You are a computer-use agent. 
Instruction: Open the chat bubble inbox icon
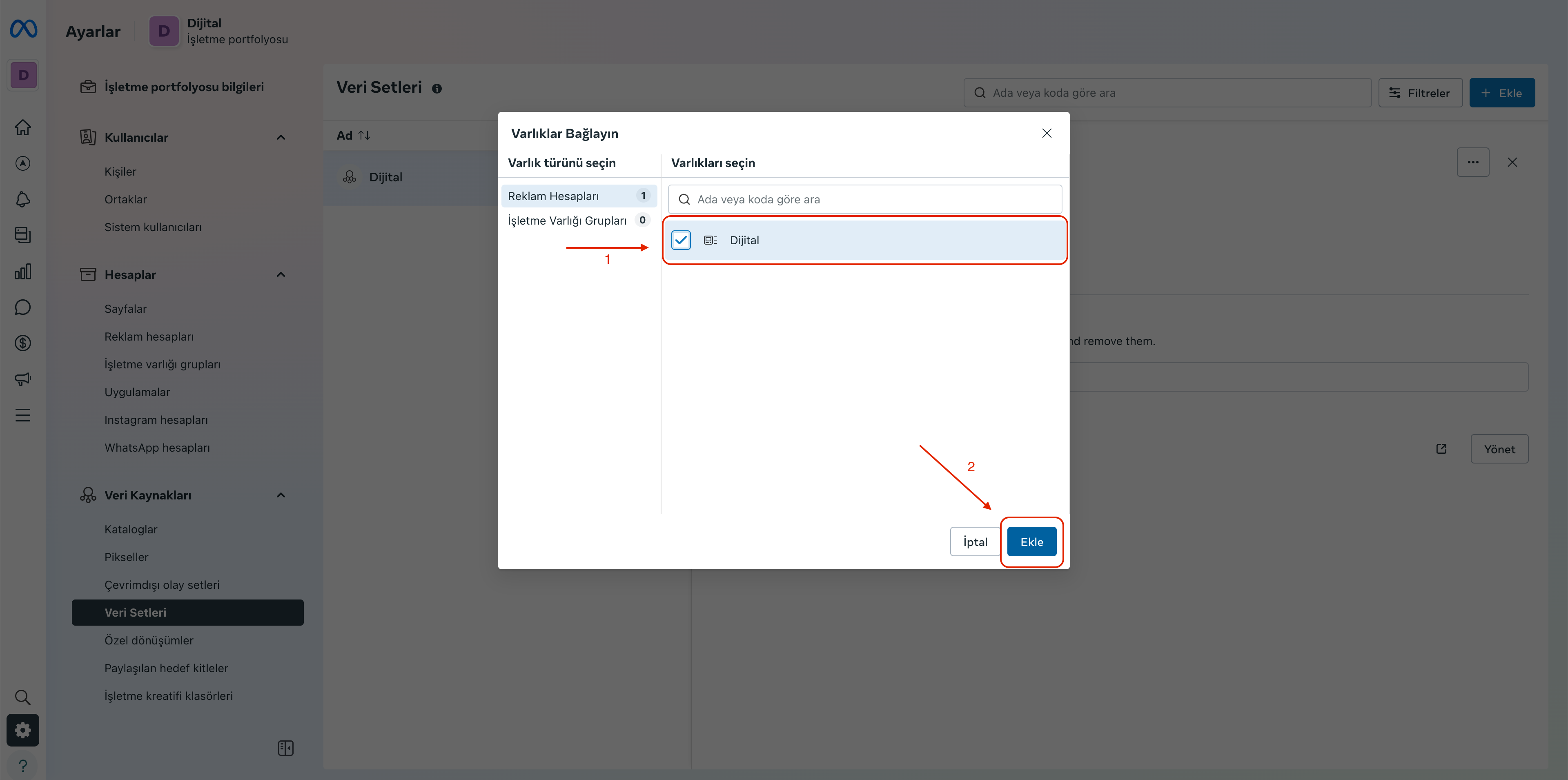tap(22, 307)
